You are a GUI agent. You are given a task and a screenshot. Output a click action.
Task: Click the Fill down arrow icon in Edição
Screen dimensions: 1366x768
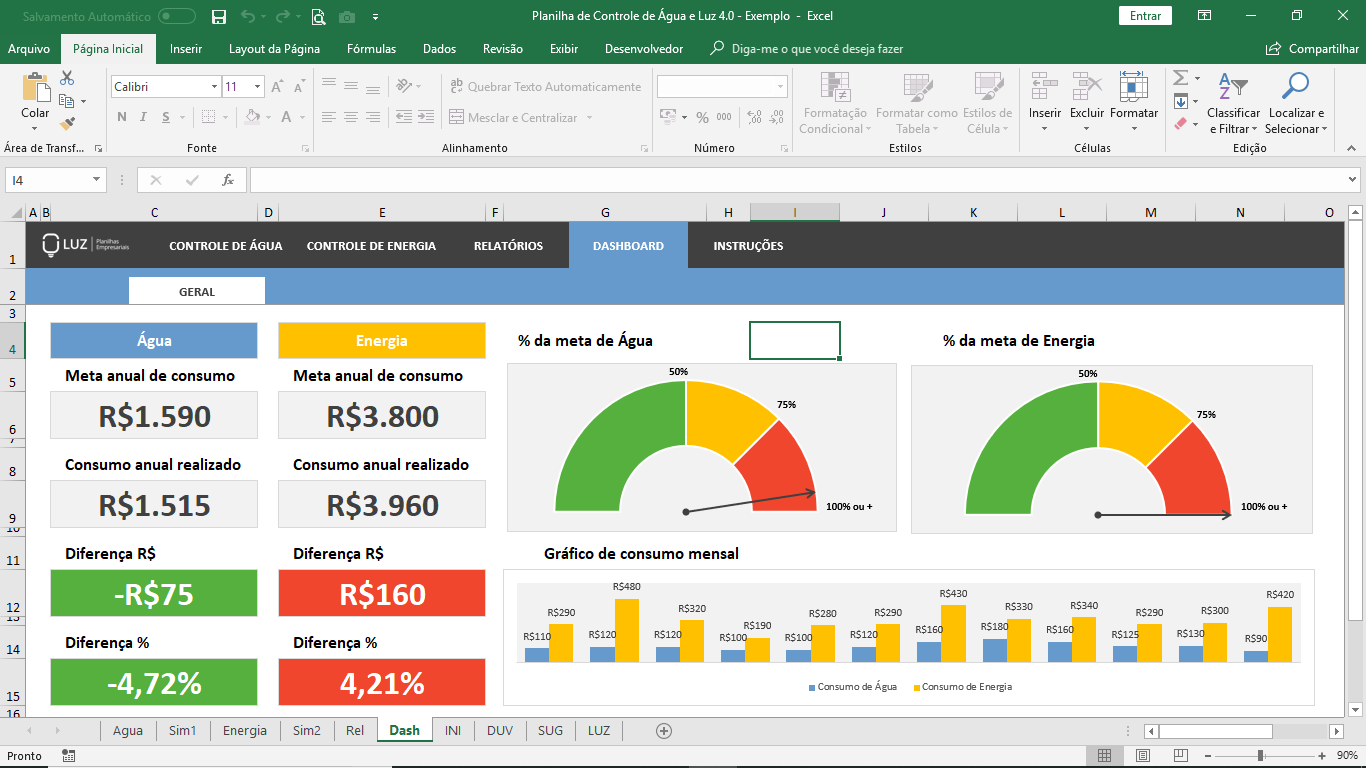(1180, 101)
